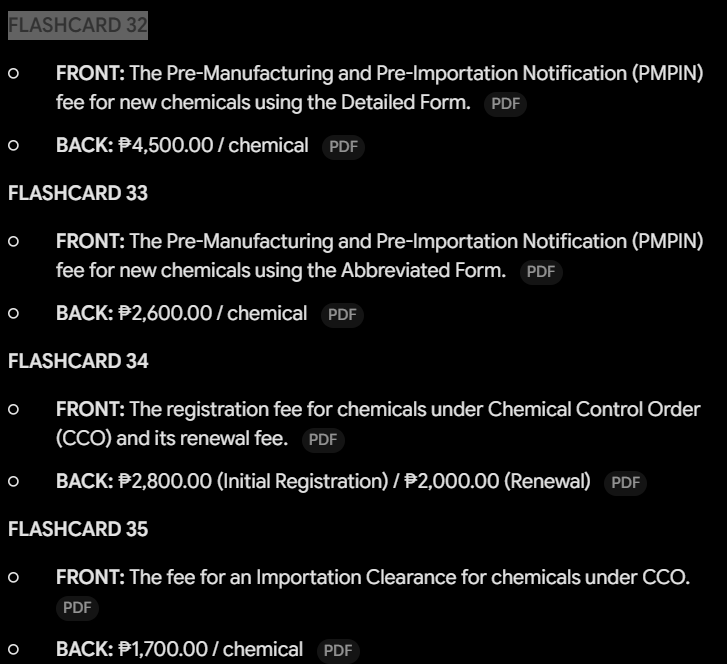The height and width of the screenshot is (664, 727).
Task: Click the FRONT label of flashcard 33
Action: 90,241
